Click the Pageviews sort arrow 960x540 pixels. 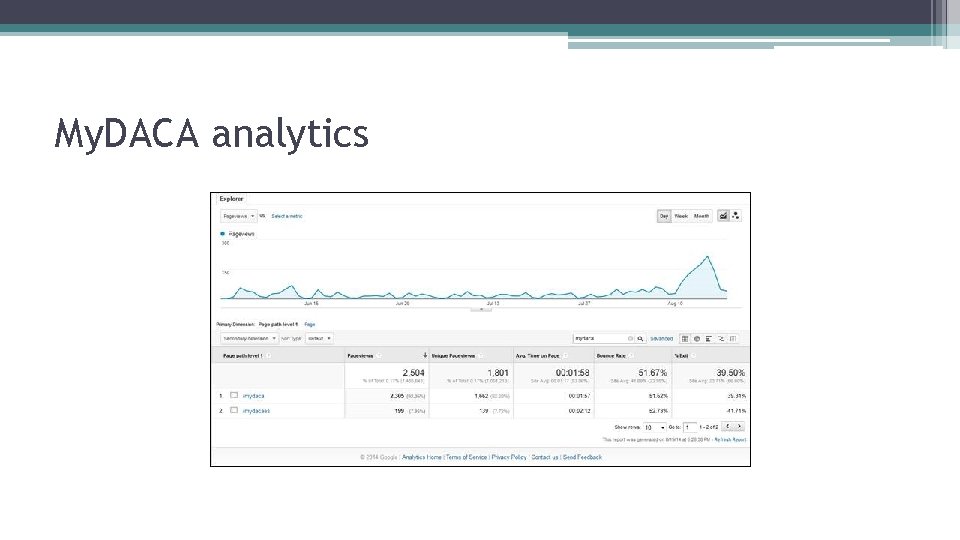click(x=425, y=356)
